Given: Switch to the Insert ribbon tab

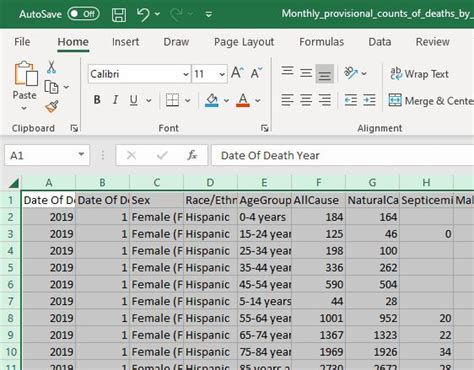Looking at the screenshot, I should (x=125, y=42).
